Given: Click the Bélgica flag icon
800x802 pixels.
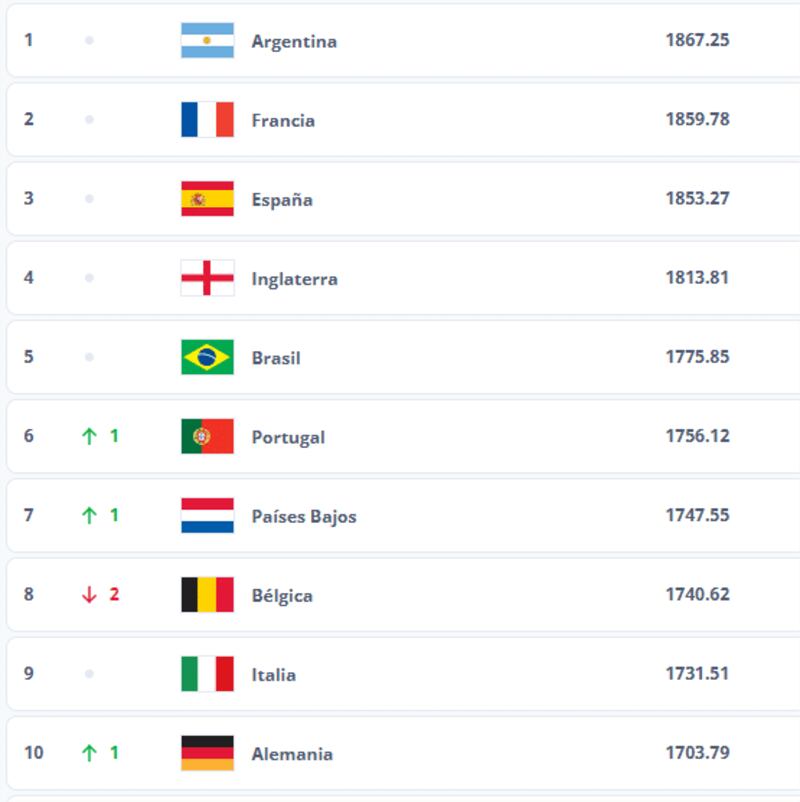Looking at the screenshot, I should (207, 595).
